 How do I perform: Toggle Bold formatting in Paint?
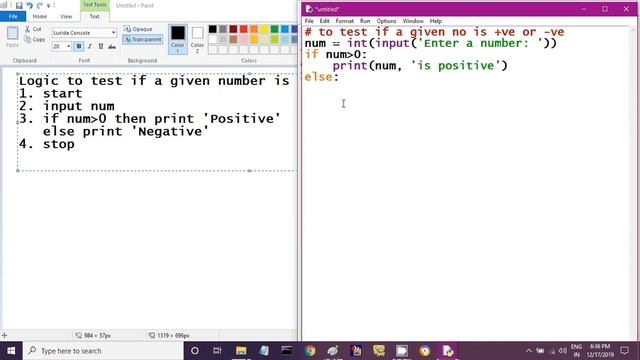coord(79,47)
